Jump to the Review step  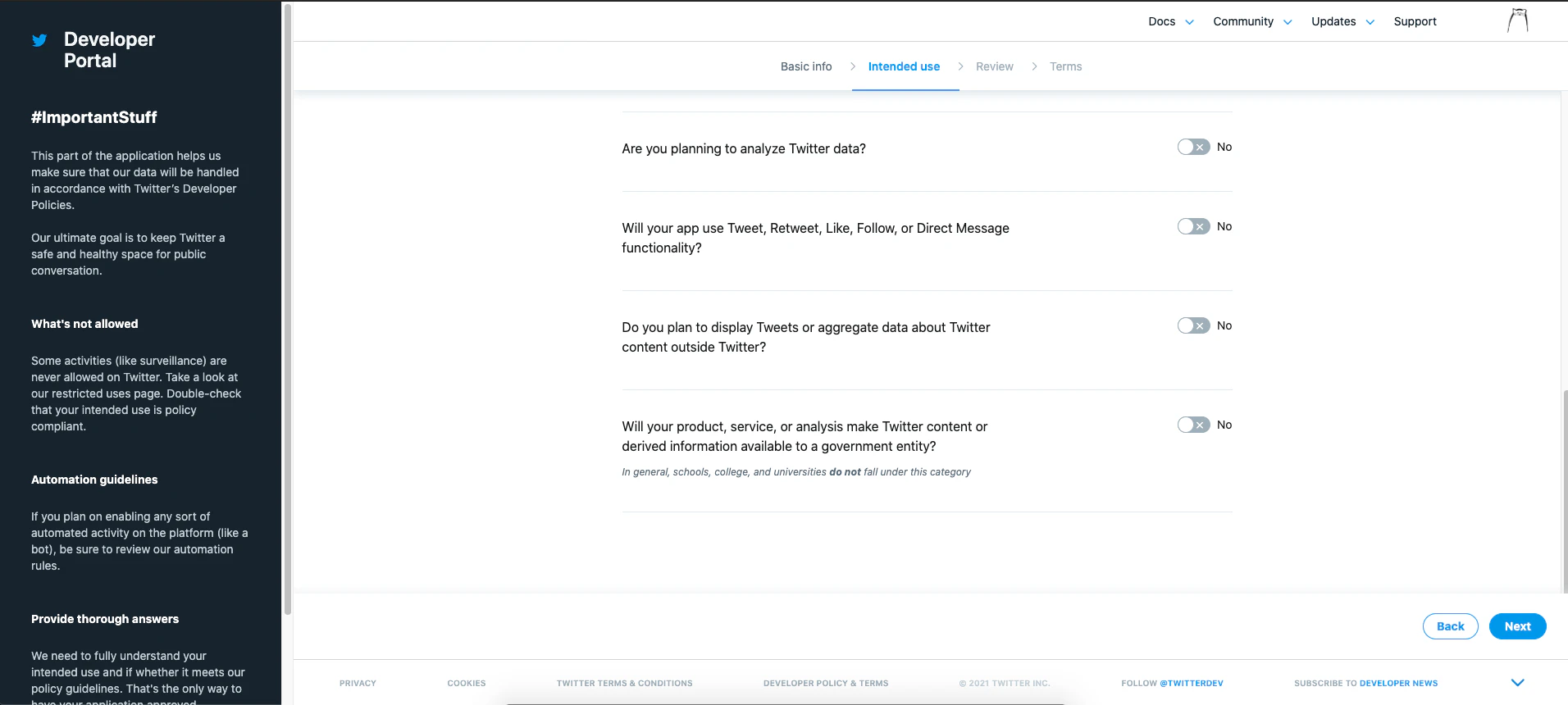[x=995, y=66]
